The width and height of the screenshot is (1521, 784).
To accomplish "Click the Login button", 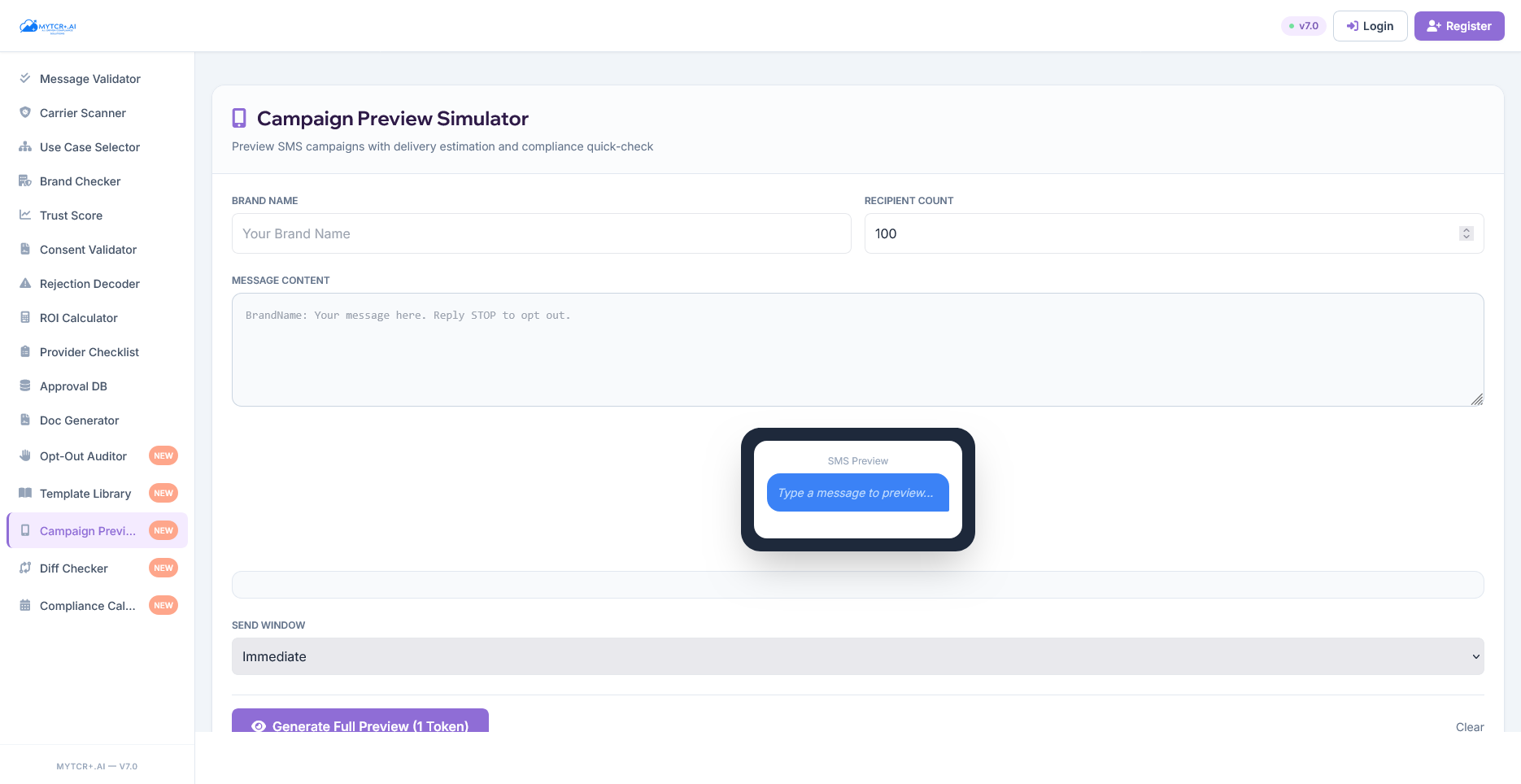I will [x=1370, y=25].
